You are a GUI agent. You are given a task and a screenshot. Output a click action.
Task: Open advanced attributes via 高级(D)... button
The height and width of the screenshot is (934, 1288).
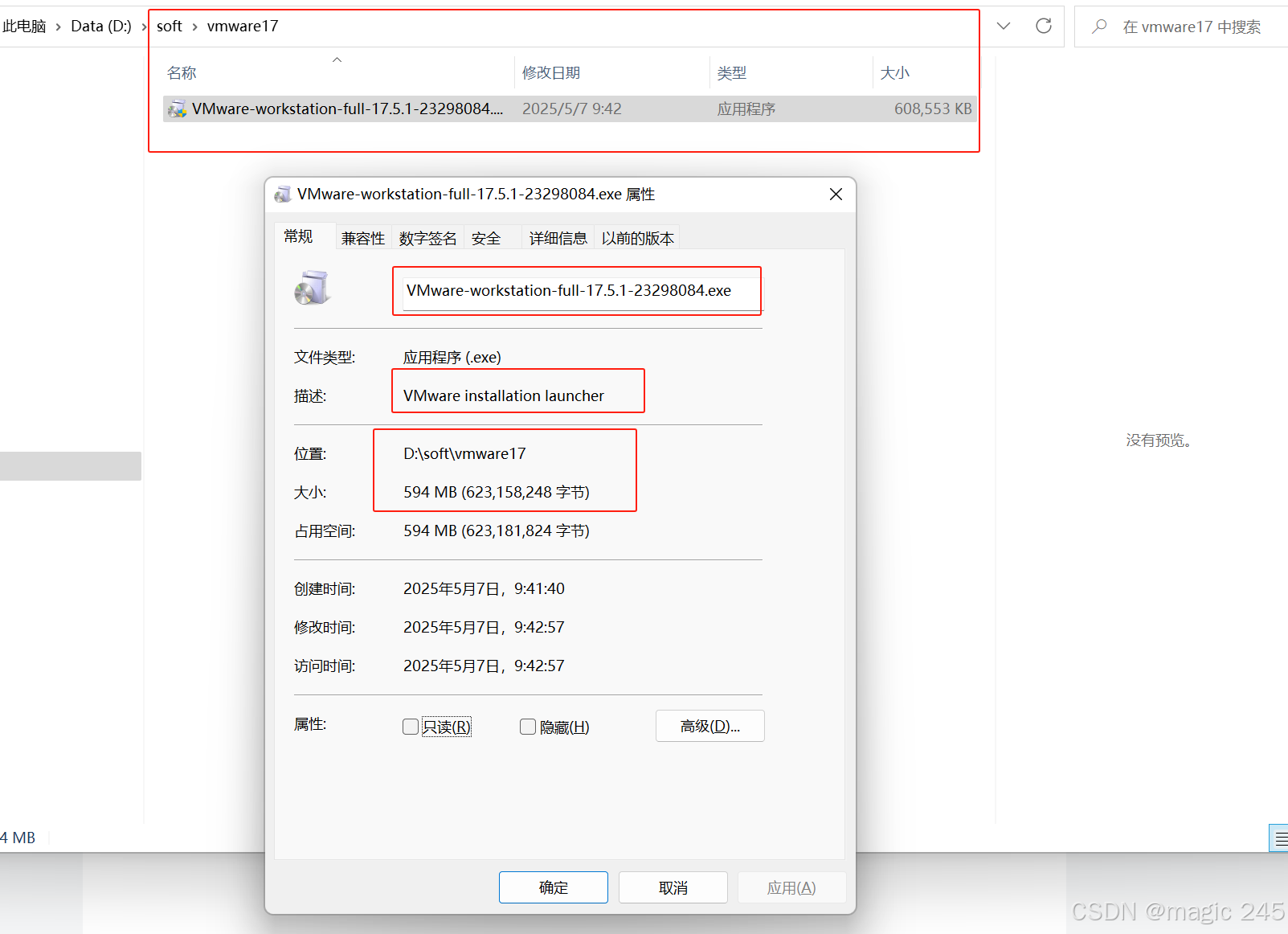[710, 726]
